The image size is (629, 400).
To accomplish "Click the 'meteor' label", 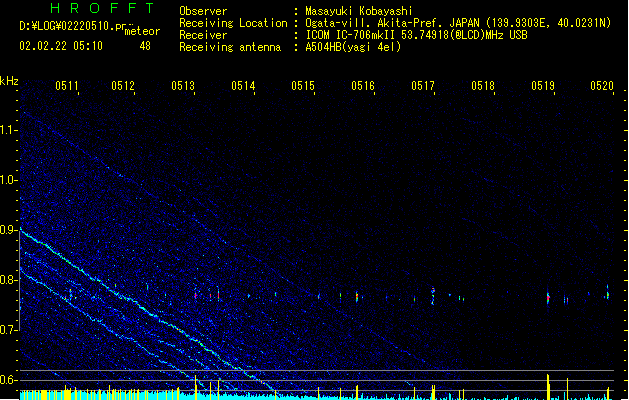I will click(x=142, y=31).
